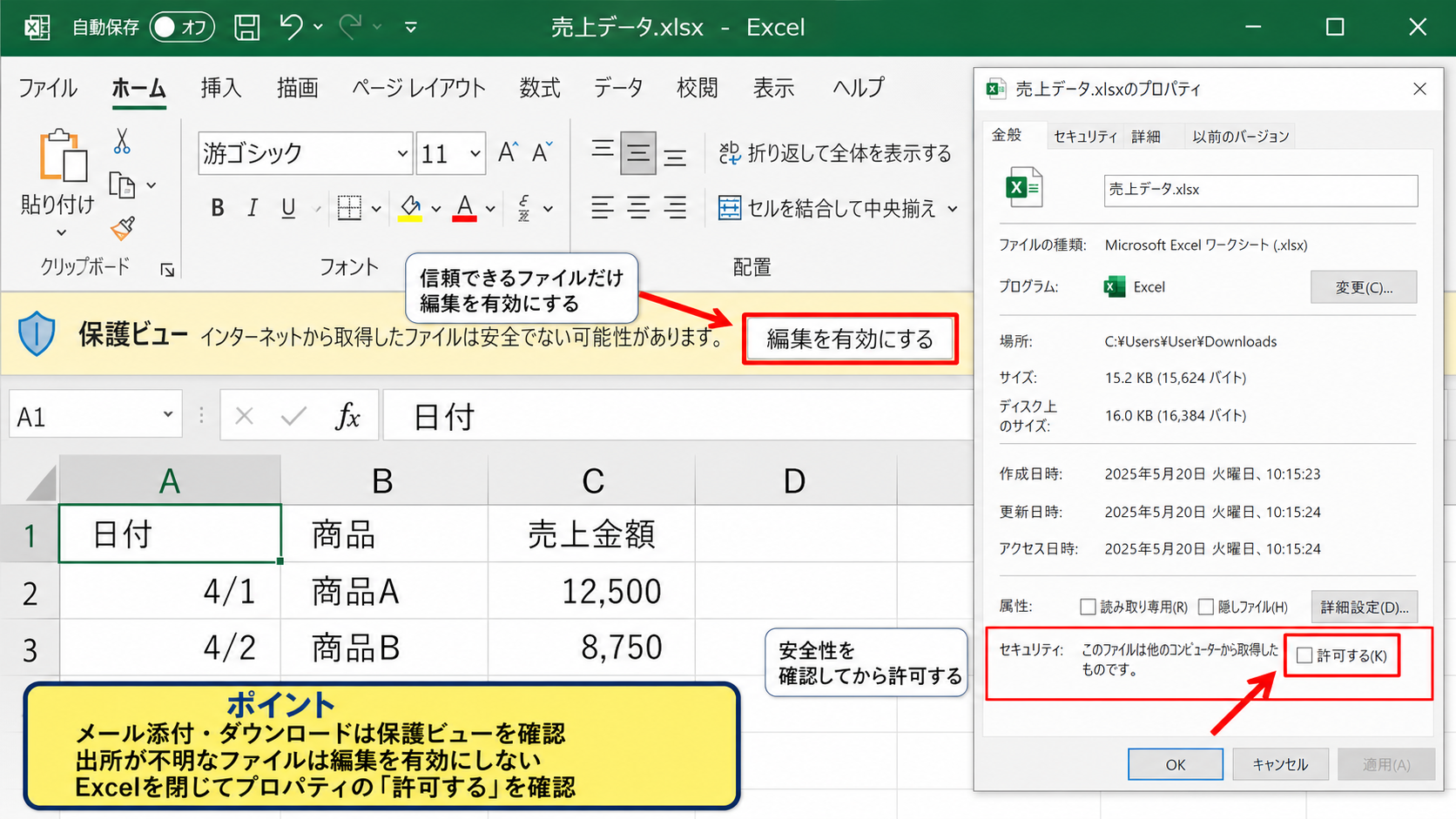Expand the borders dropdown arrow
The image size is (1456, 819).
point(376,209)
